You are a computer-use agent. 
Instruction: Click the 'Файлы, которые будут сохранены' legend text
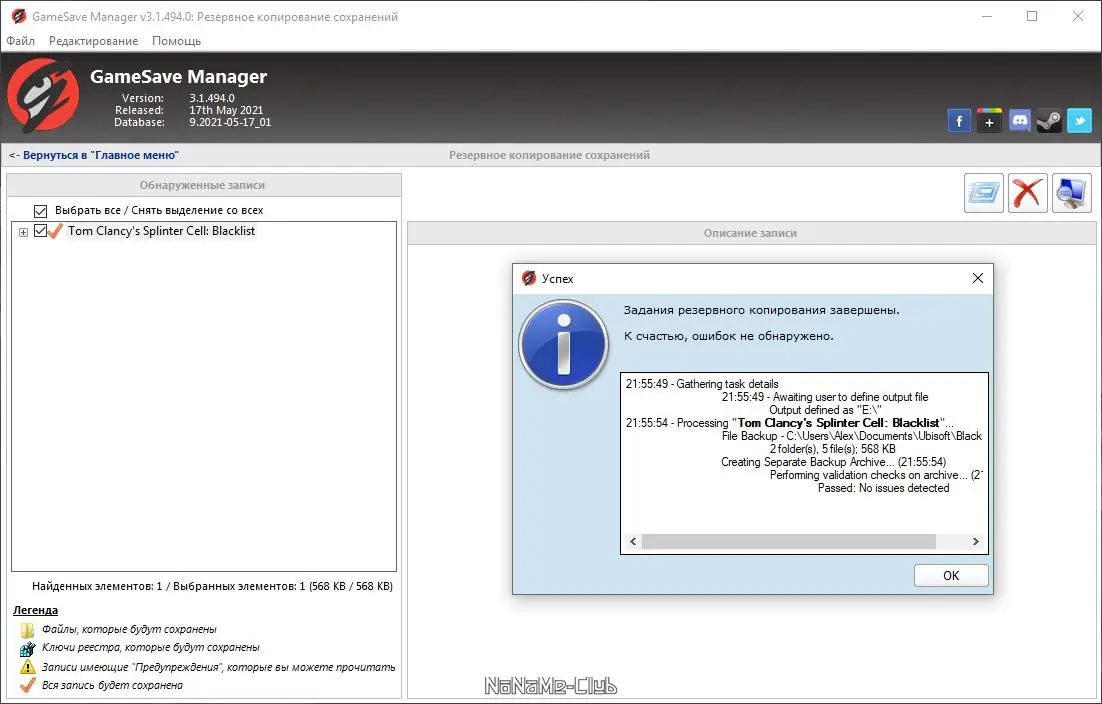129,630
